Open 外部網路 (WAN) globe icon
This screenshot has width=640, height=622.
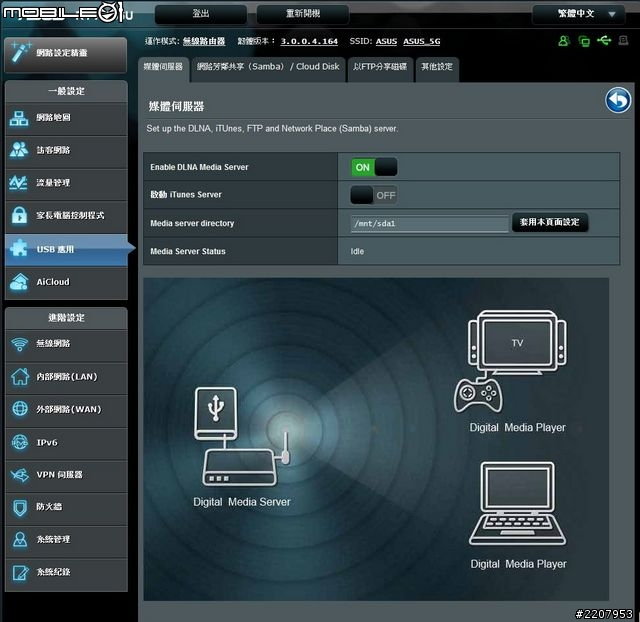coord(20,409)
